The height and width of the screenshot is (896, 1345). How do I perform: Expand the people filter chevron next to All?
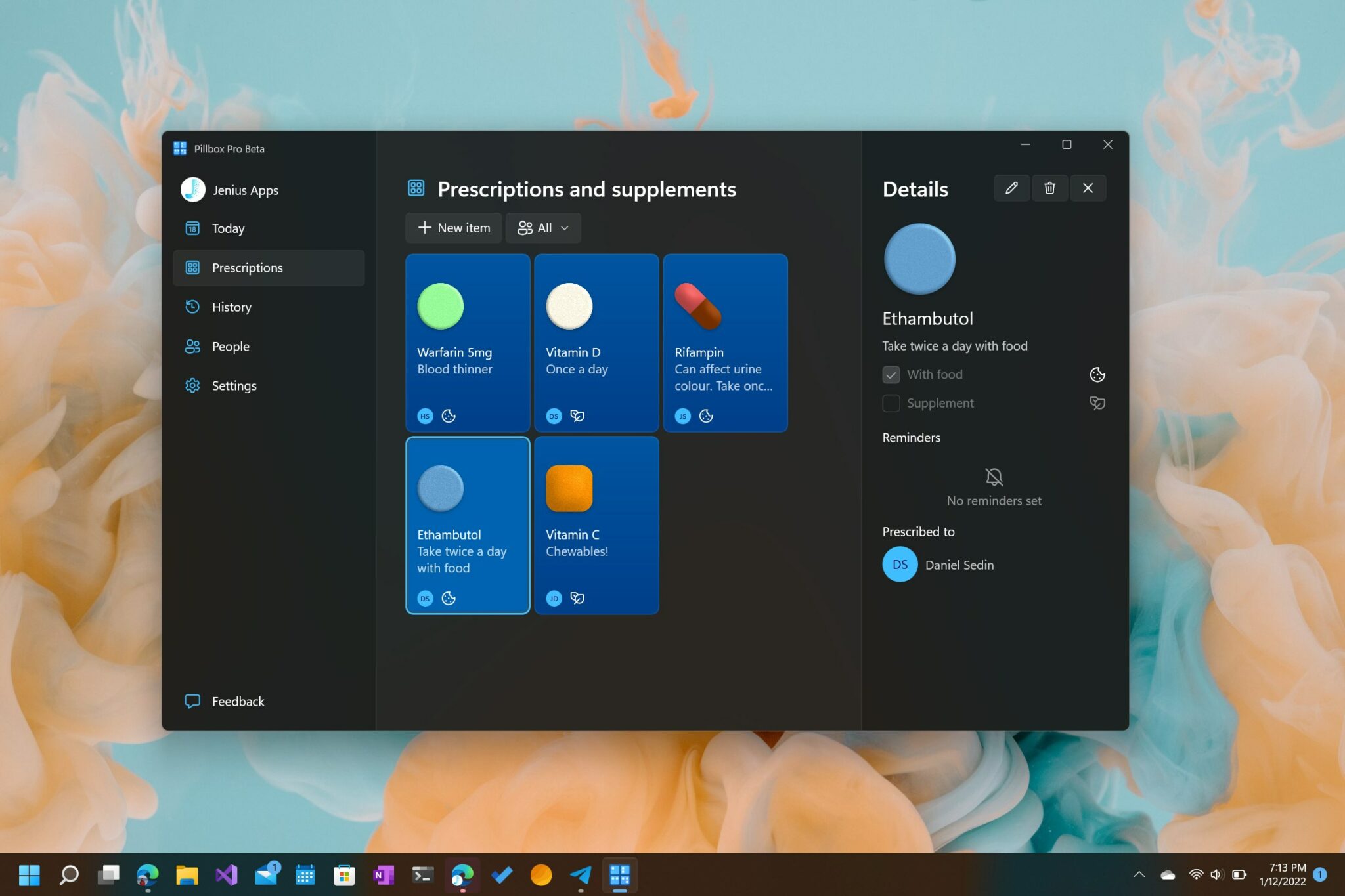[x=563, y=228]
